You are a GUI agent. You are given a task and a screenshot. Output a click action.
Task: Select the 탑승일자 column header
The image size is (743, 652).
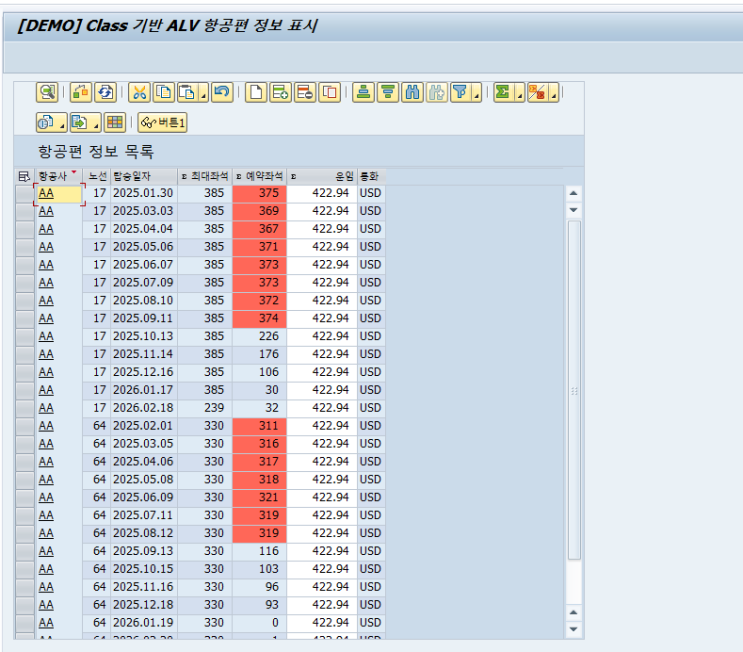(145, 177)
